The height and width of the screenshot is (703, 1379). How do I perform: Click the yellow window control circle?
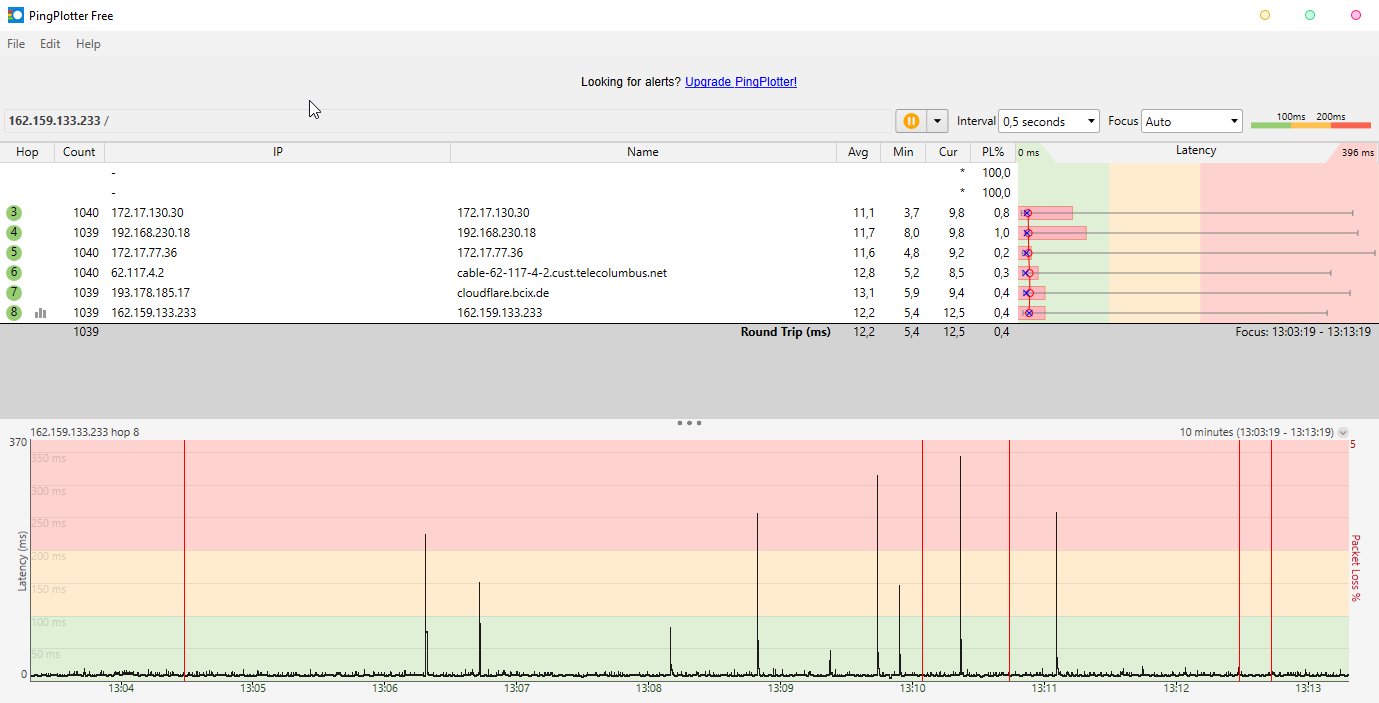click(x=1265, y=15)
